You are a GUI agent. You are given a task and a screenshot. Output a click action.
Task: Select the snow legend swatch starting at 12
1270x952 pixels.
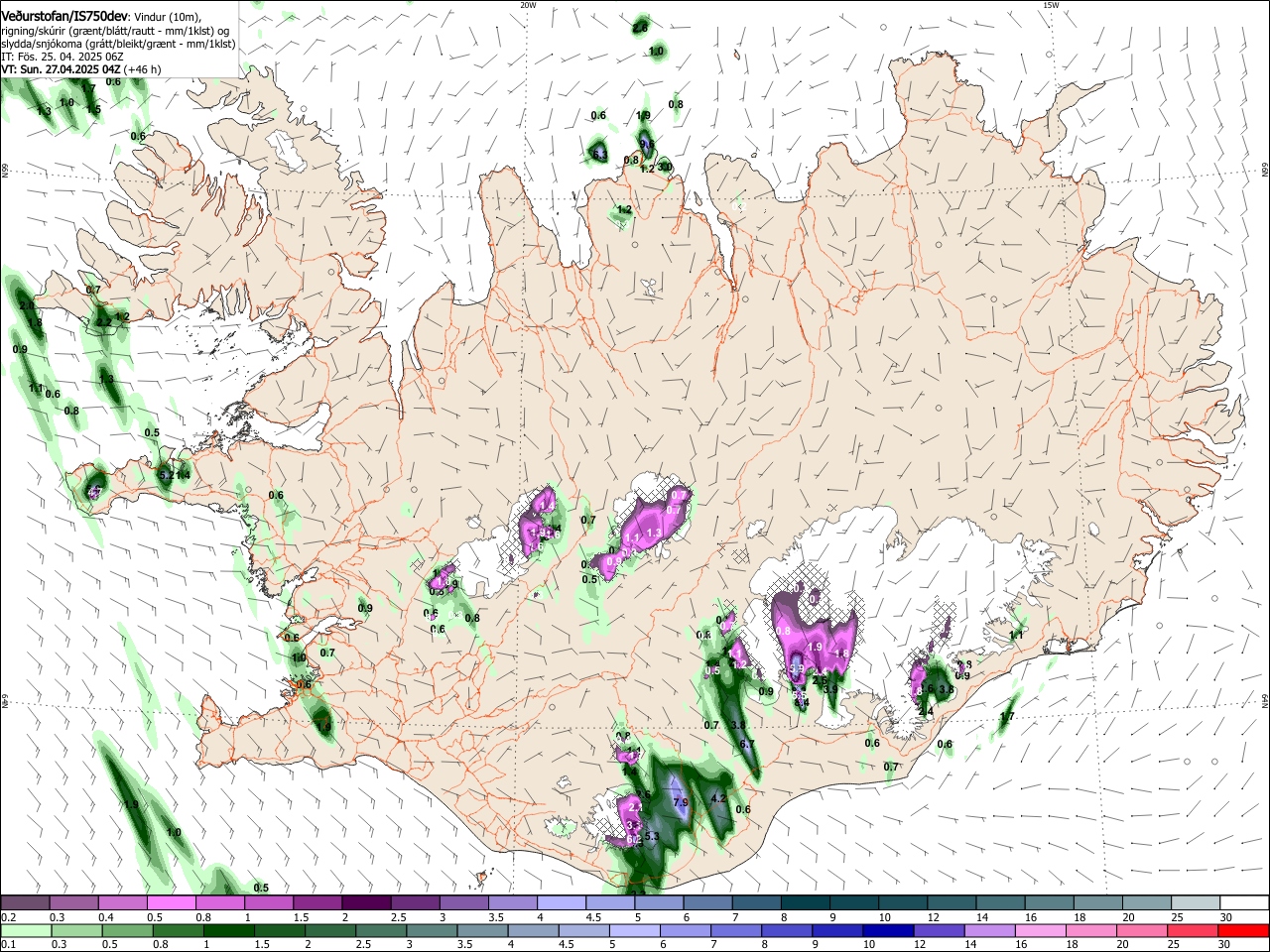[x=951, y=903]
